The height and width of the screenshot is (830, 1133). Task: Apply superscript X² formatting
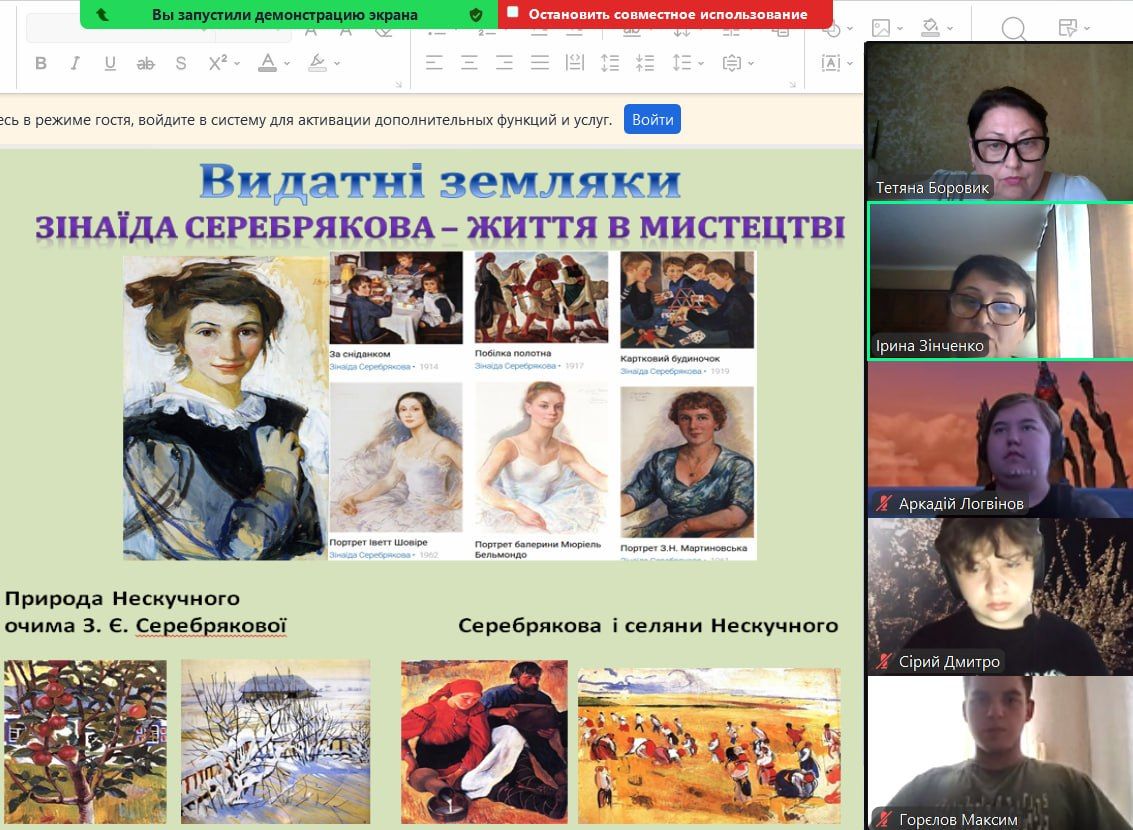(x=217, y=63)
